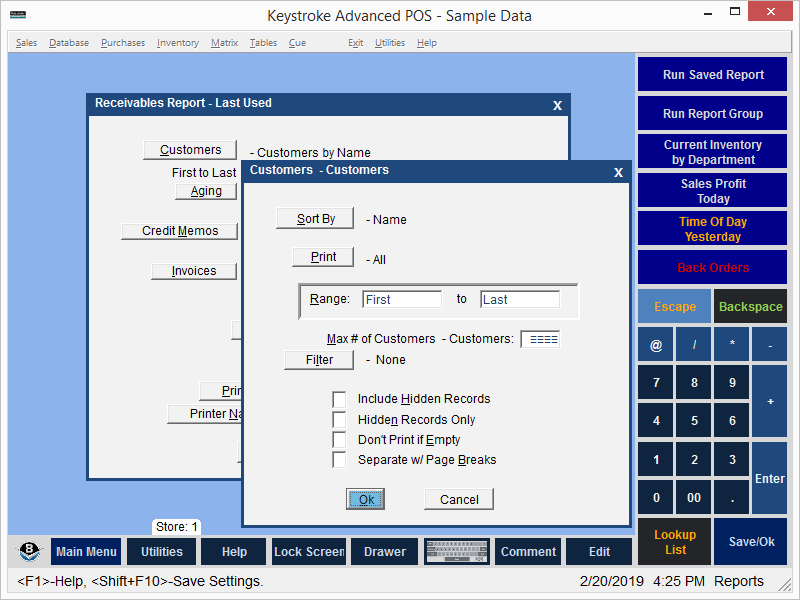Check Don't Print if Empty
The width and height of the screenshot is (800, 600).
(x=340, y=440)
